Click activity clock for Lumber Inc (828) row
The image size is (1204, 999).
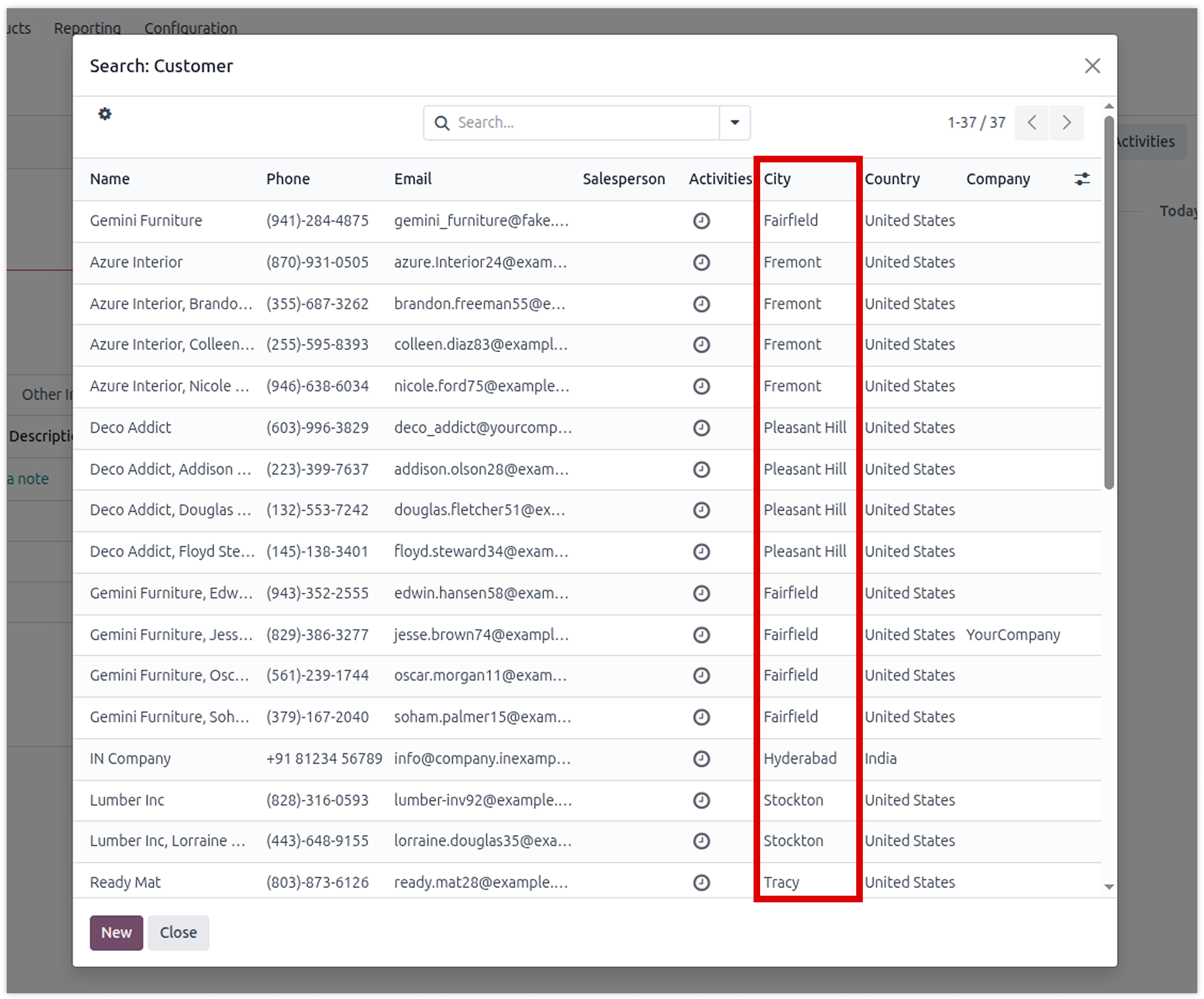701,800
